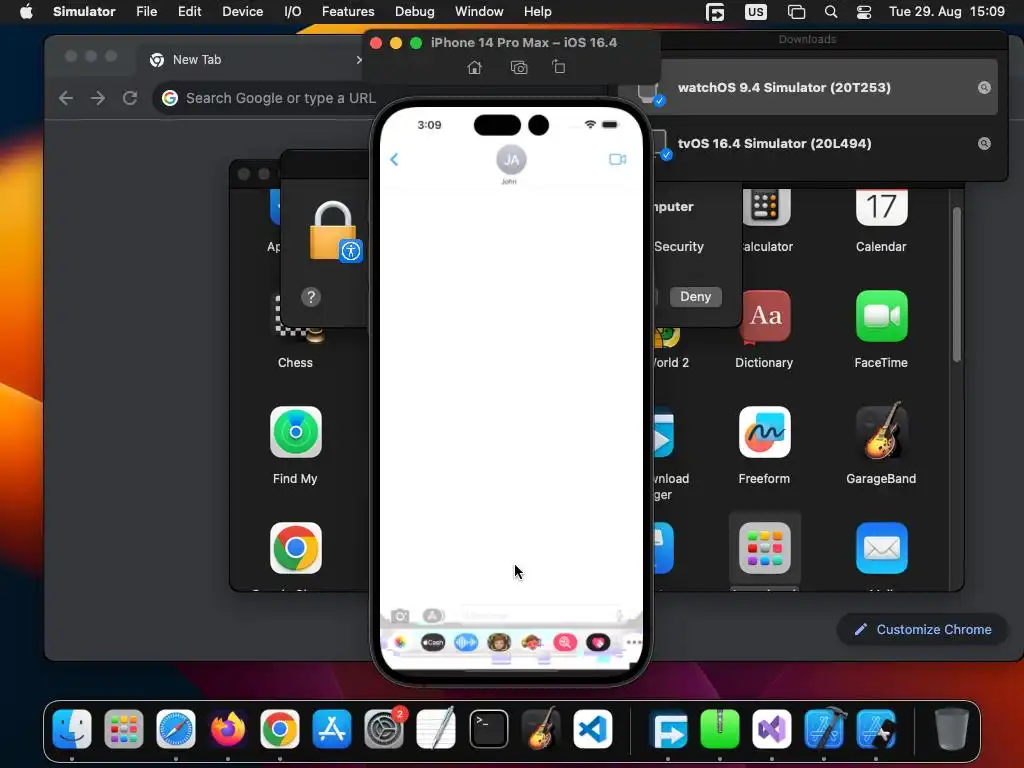1024x768 pixels.
Task: Rotate the simulated iPhone device
Action: (558, 67)
